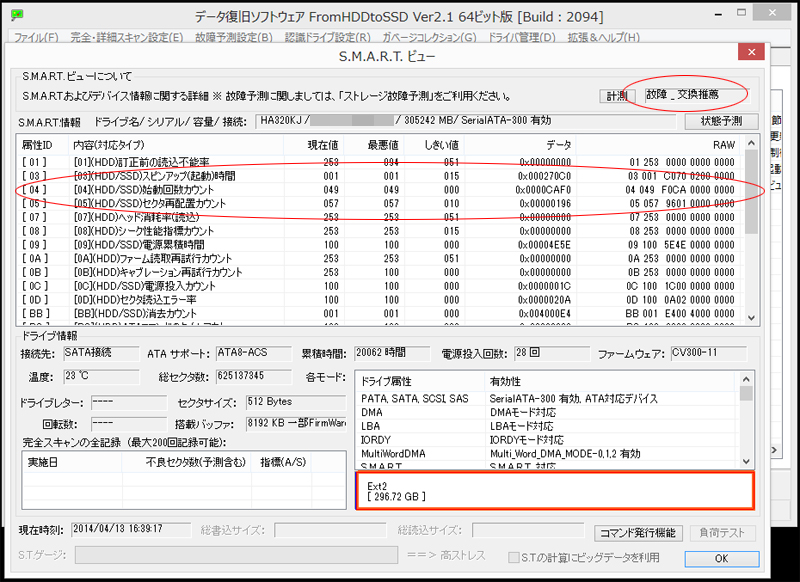This screenshot has height=582, width=800.
Task: Click the up arrow of drive attribute list scrollbar
Action: pos(746,379)
